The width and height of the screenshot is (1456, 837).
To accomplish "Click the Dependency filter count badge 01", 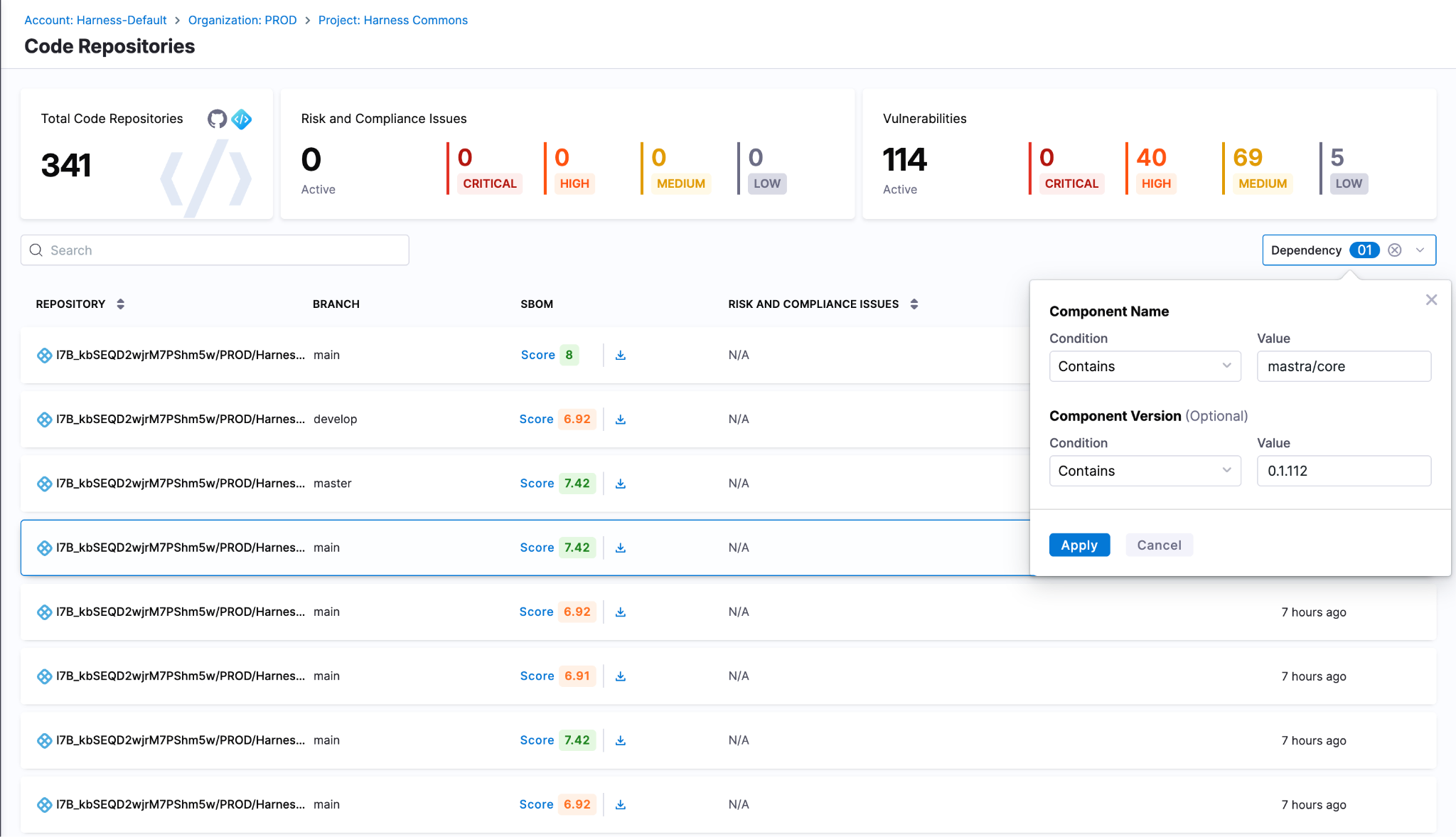I will point(1364,250).
